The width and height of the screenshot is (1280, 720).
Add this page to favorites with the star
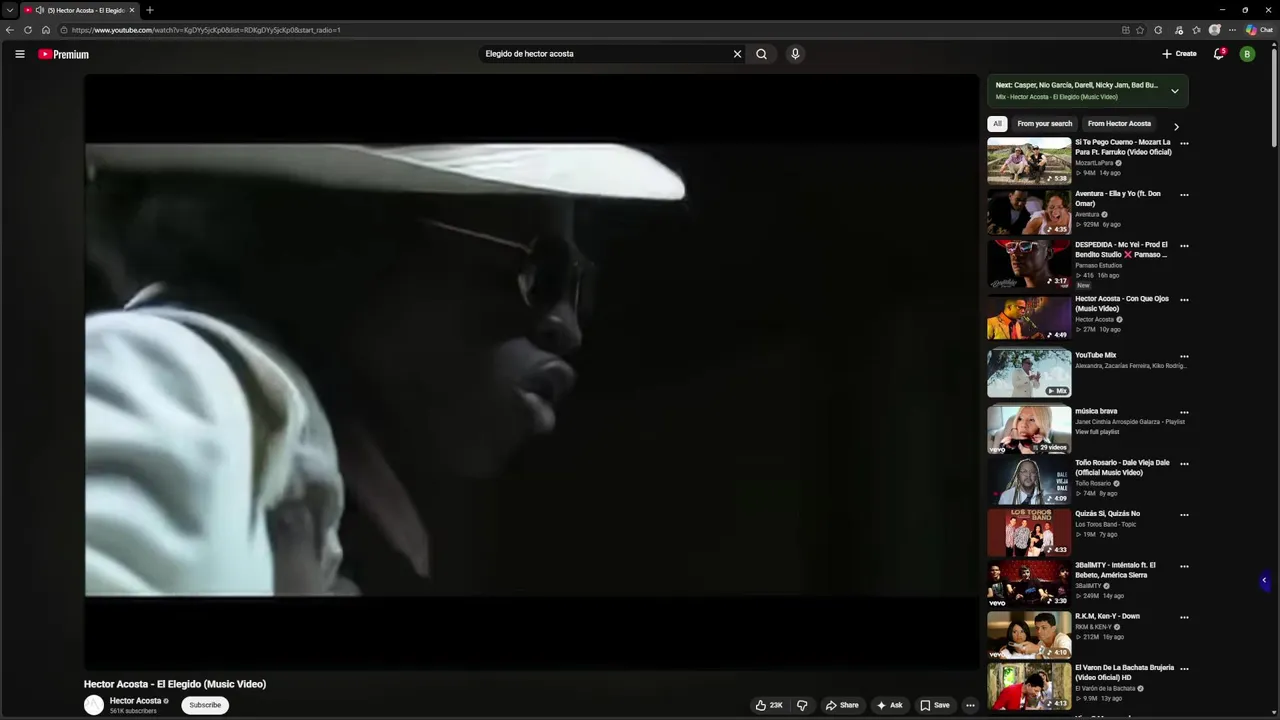click(x=1140, y=30)
